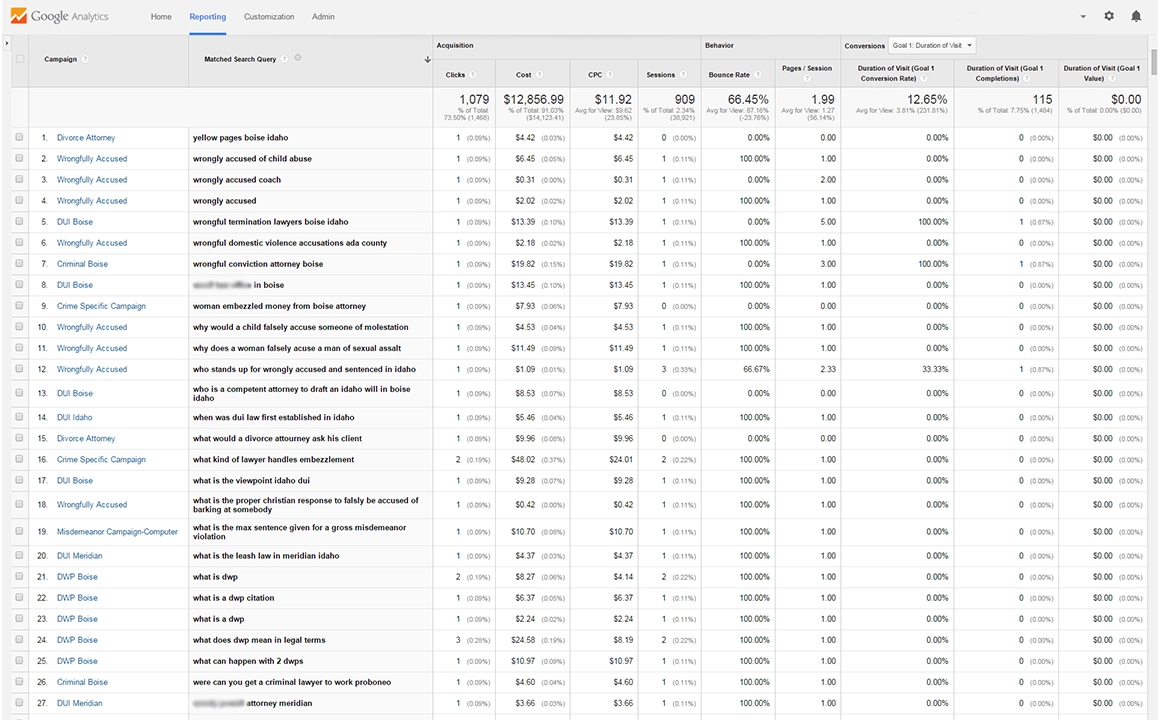
Task: Check row 19 Misdemeanor Campaign-Computer checkbox
Action: [x=19, y=531]
